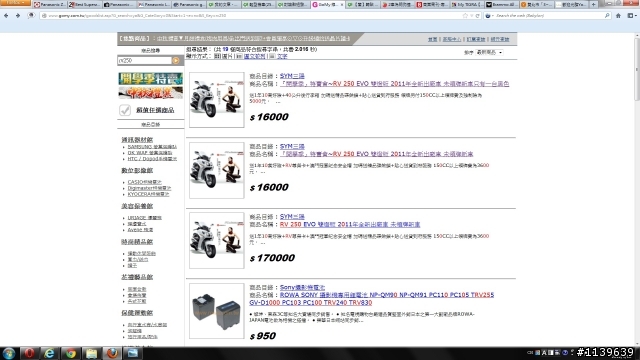Click the search magnifier in browser search box
This screenshot has width=640, height=360.
click(607, 16)
